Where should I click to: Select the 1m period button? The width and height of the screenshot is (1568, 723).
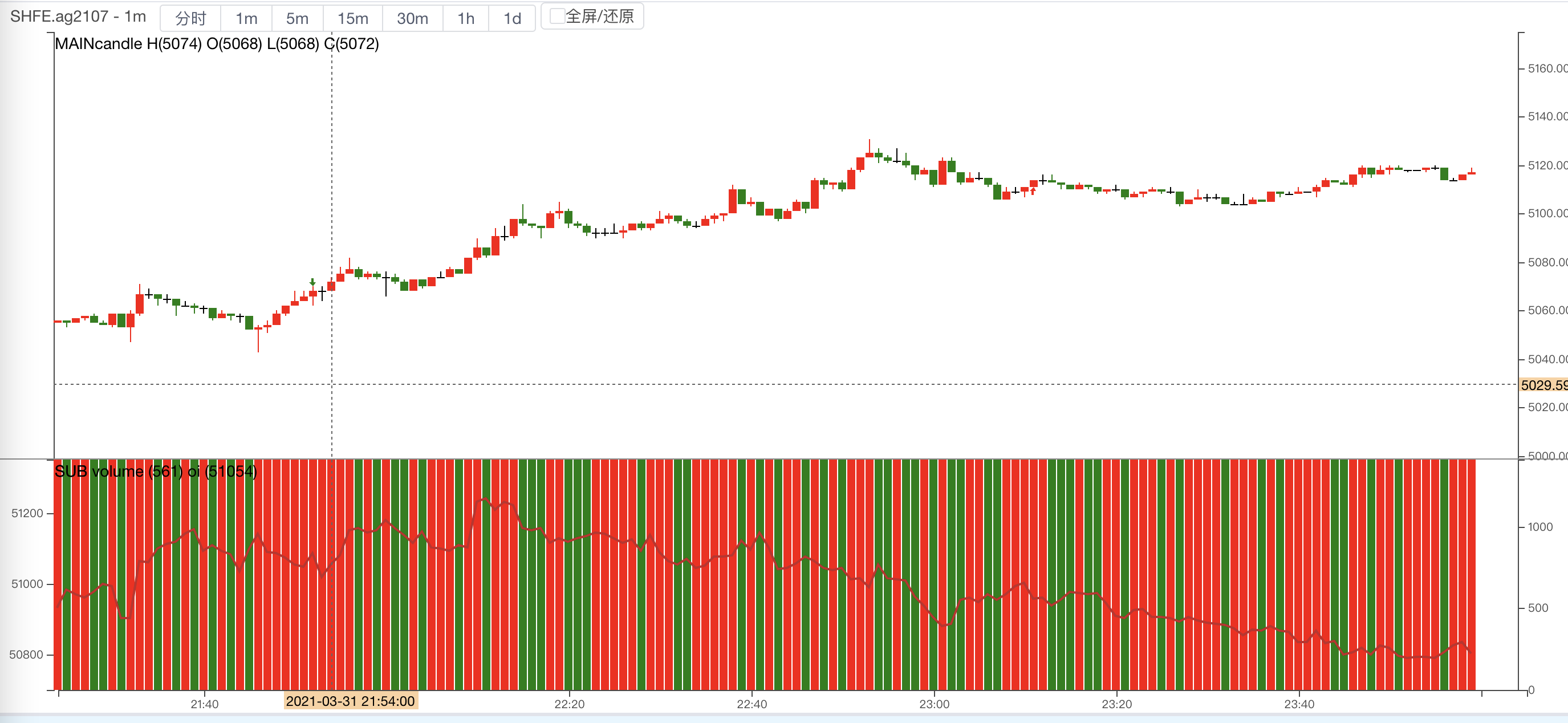(x=246, y=18)
